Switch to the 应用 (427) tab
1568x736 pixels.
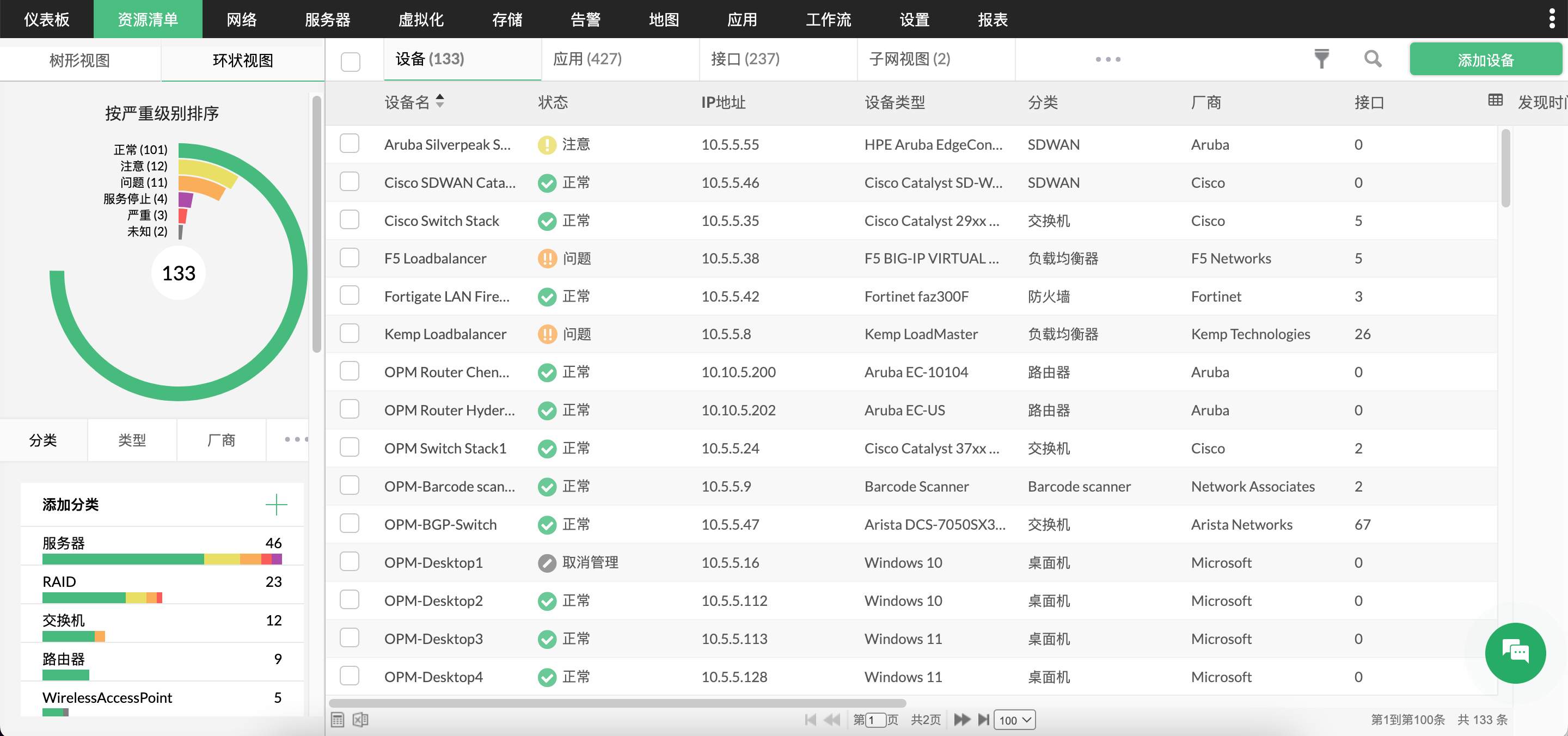point(588,59)
